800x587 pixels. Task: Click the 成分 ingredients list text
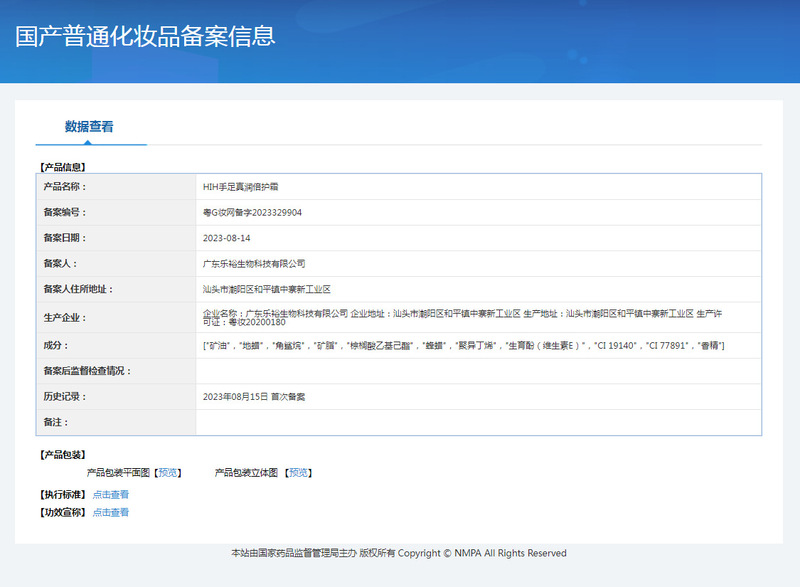pyautogui.click(x=463, y=345)
